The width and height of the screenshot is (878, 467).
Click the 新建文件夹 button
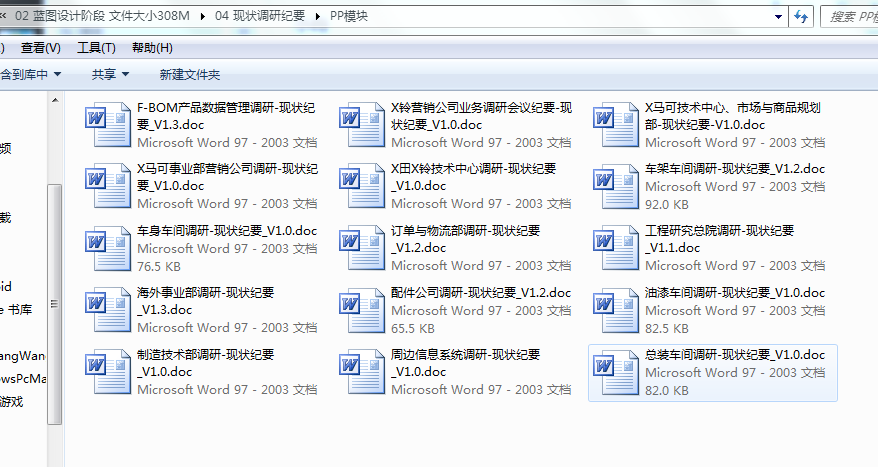click(x=190, y=74)
